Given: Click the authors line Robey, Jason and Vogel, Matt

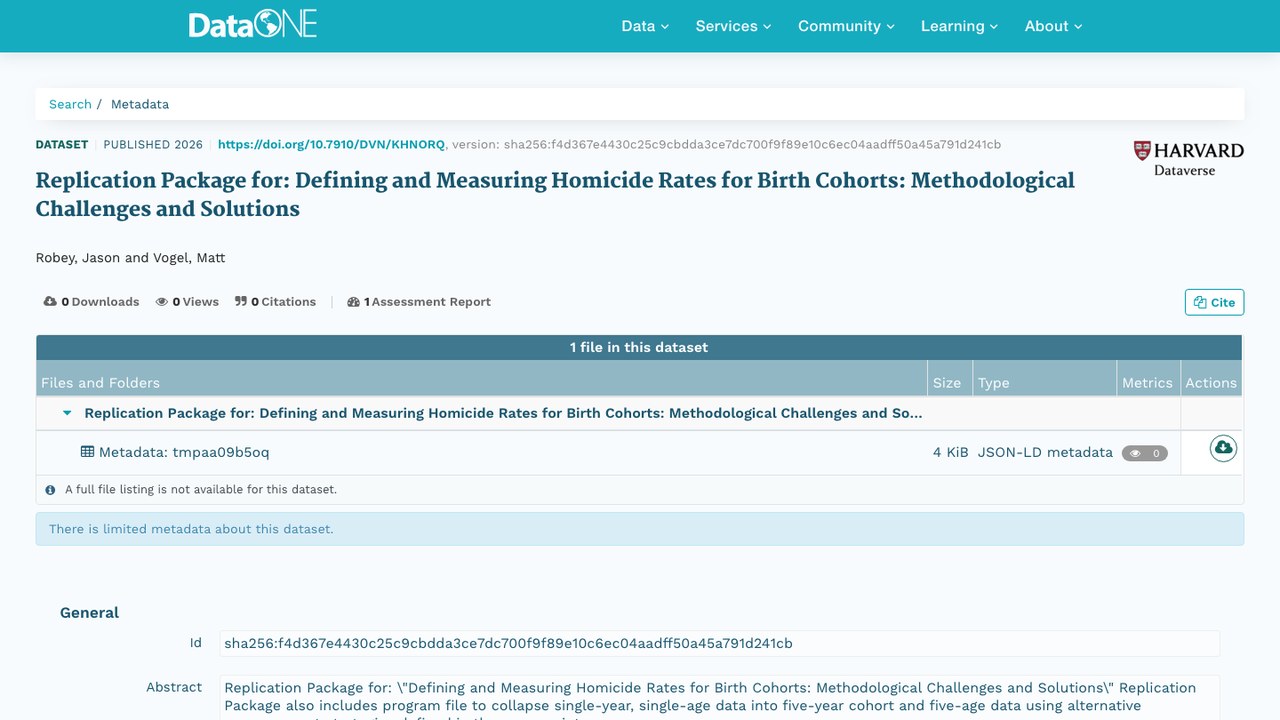Looking at the screenshot, I should tap(131, 258).
